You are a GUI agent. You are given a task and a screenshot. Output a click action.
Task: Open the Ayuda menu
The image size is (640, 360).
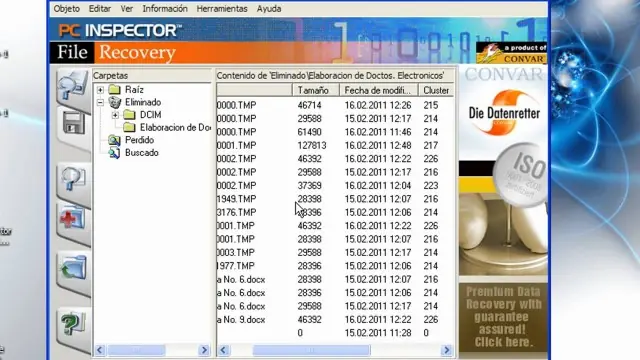(269, 9)
